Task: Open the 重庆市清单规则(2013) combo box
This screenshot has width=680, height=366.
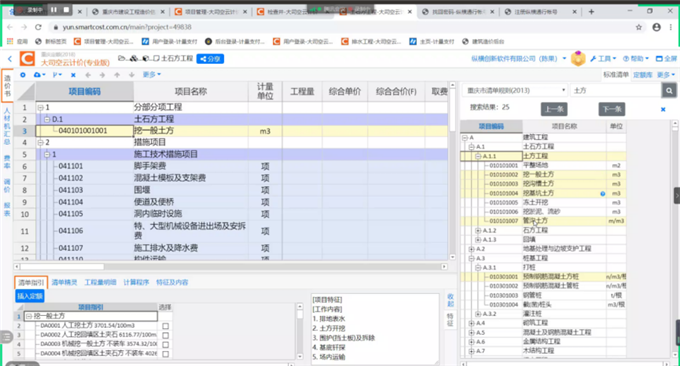Action: 515,90
